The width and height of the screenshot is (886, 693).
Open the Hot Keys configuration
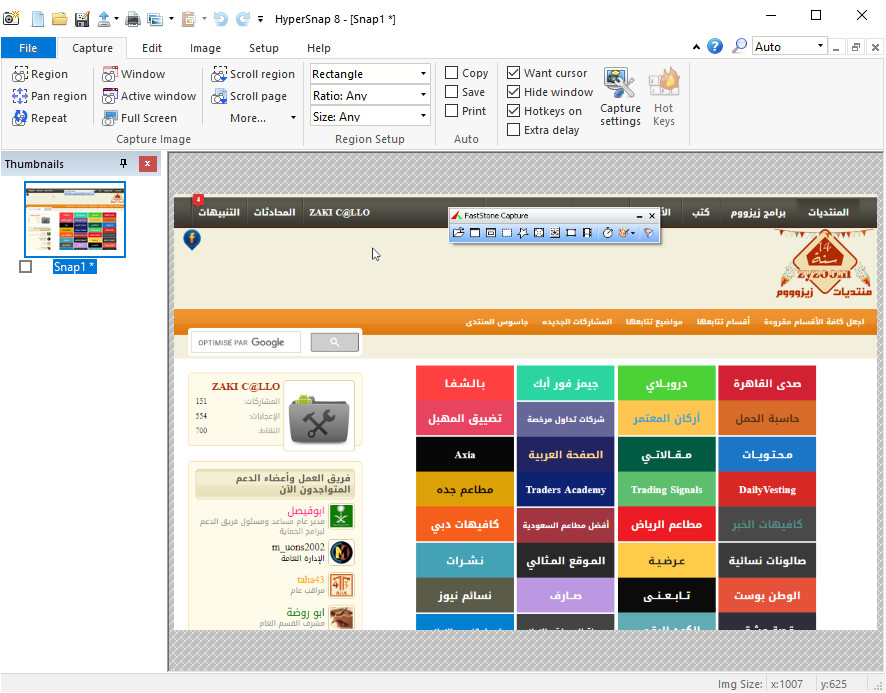point(664,97)
